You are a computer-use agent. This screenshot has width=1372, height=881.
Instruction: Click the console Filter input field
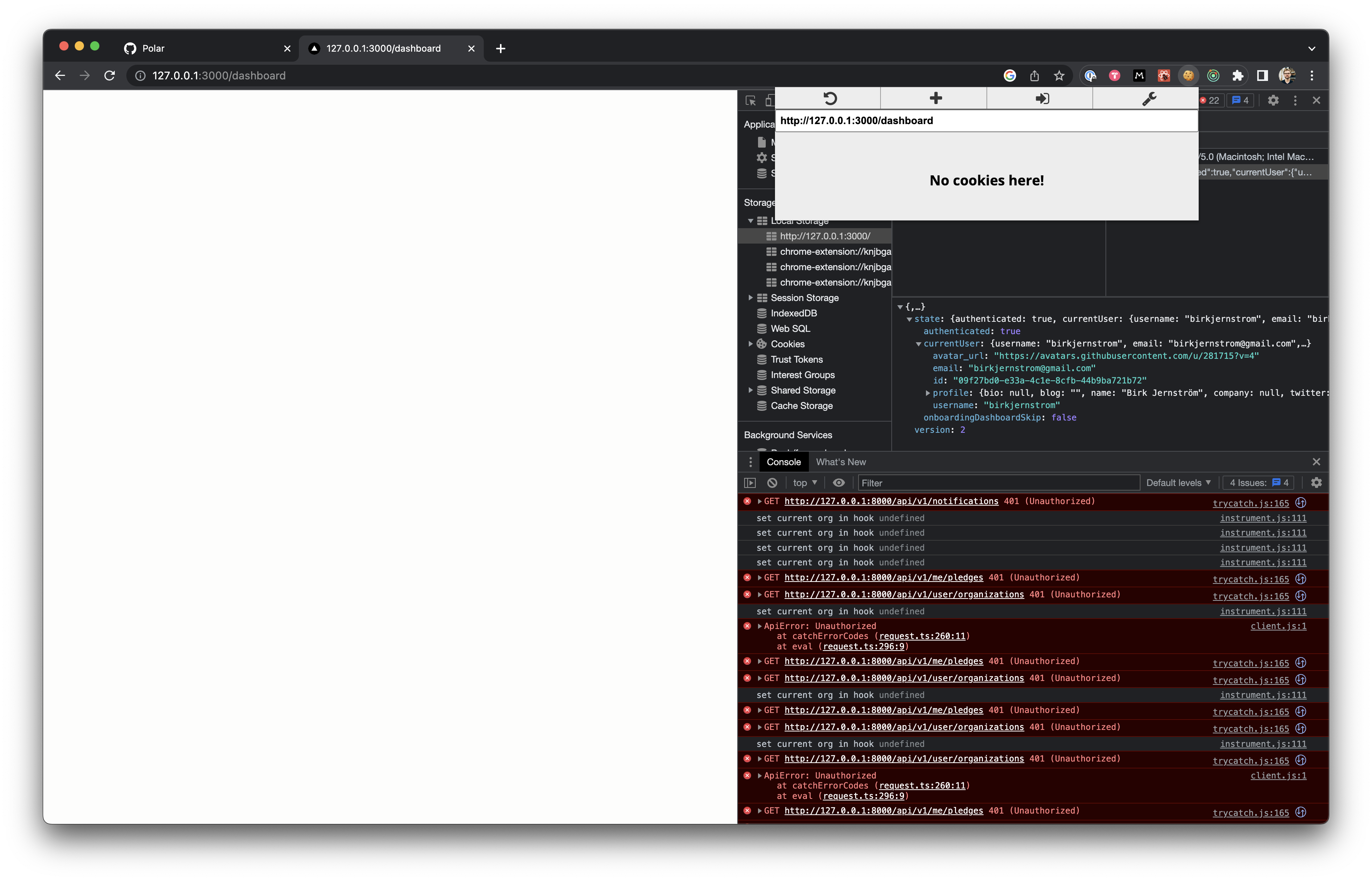click(x=998, y=482)
